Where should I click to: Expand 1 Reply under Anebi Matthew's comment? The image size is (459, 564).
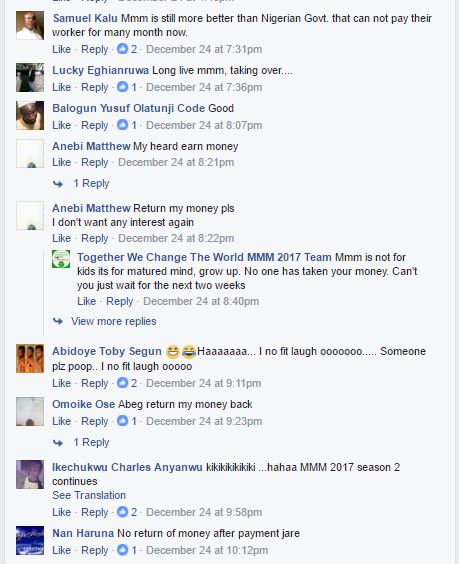tap(91, 183)
